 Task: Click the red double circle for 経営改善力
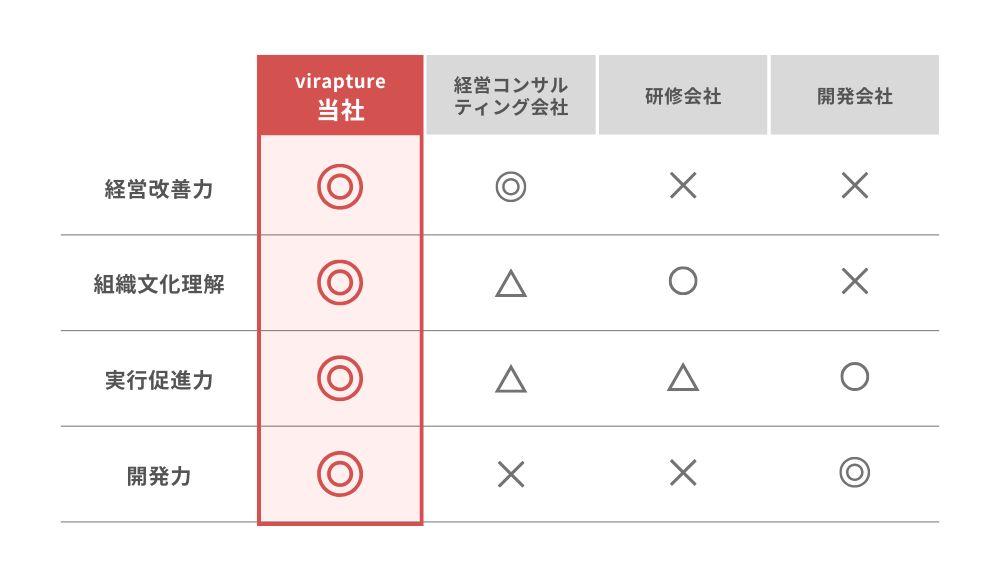pos(340,187)
